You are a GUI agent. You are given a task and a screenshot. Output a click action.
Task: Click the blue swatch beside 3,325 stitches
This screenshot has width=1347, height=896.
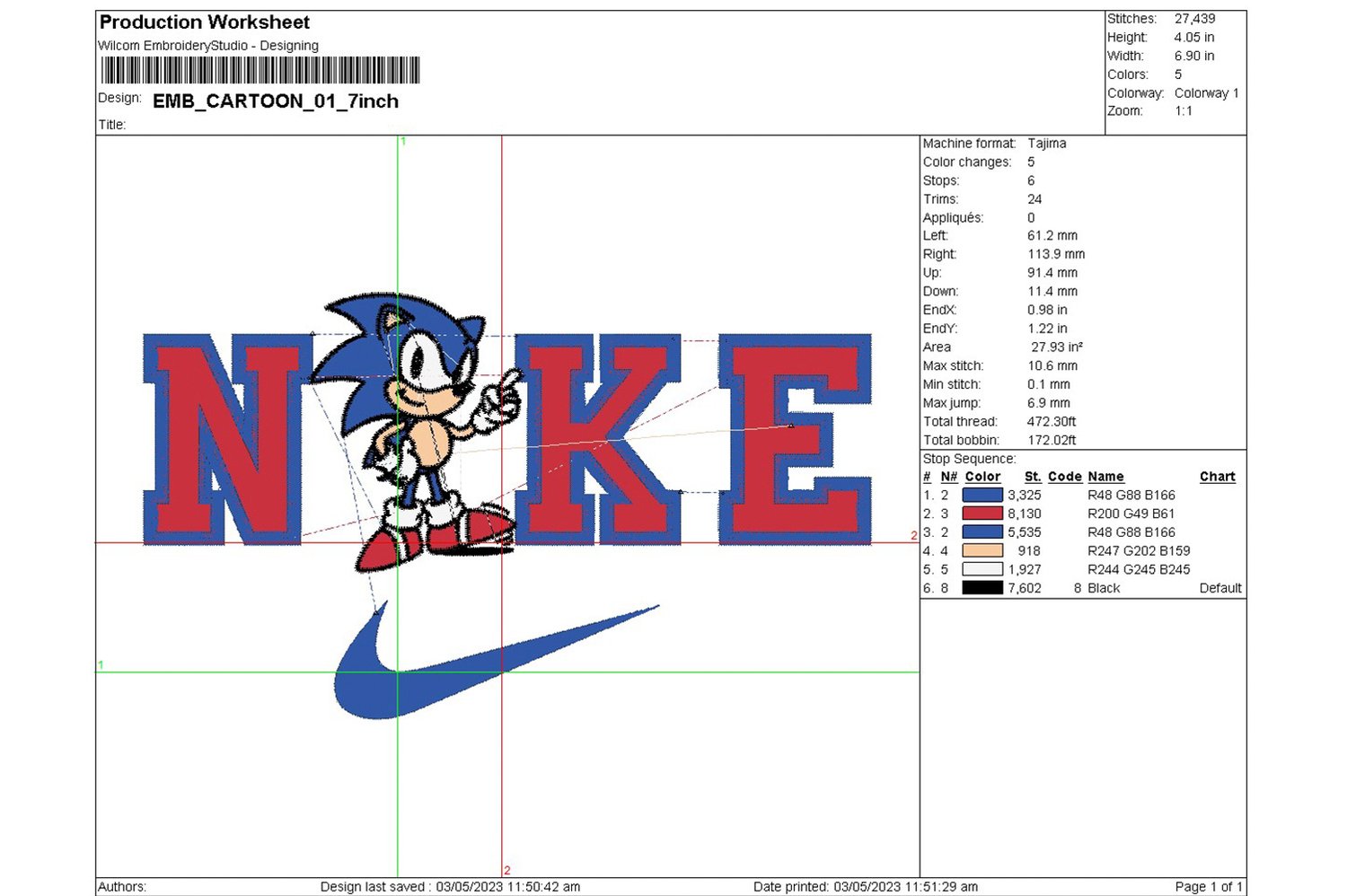982,495
